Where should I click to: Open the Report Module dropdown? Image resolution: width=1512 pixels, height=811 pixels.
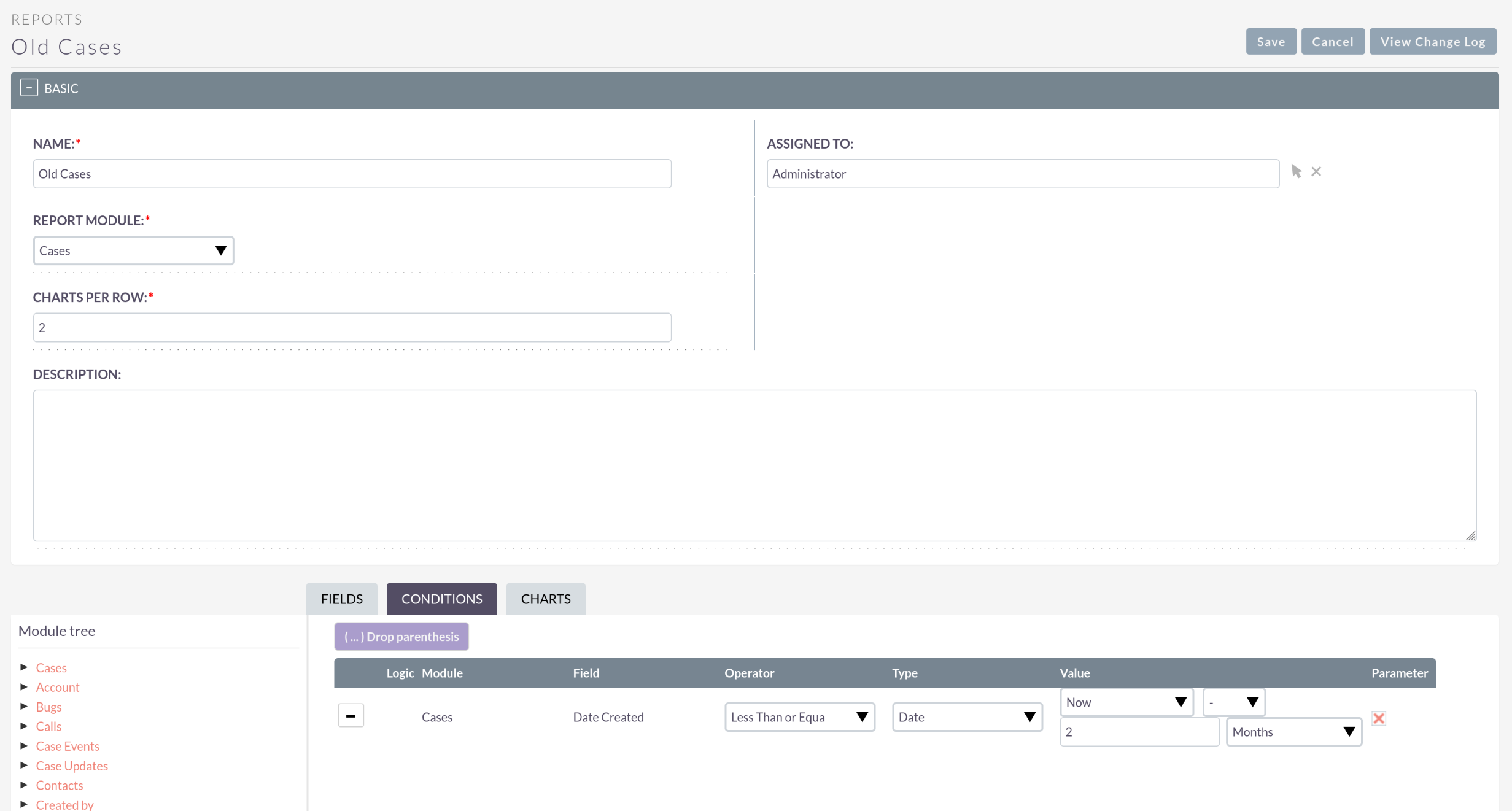(133, 250)
